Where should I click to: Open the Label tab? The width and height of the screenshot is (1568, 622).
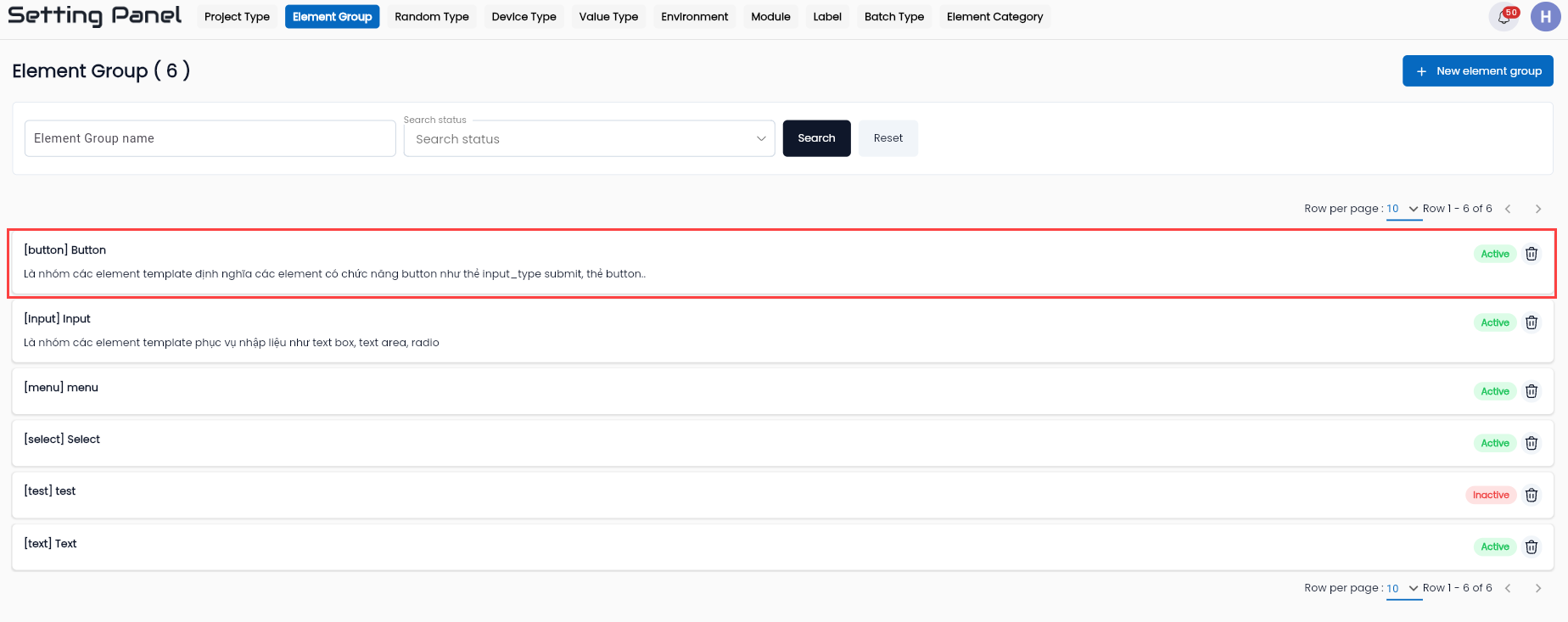click(x=827, y=17)
